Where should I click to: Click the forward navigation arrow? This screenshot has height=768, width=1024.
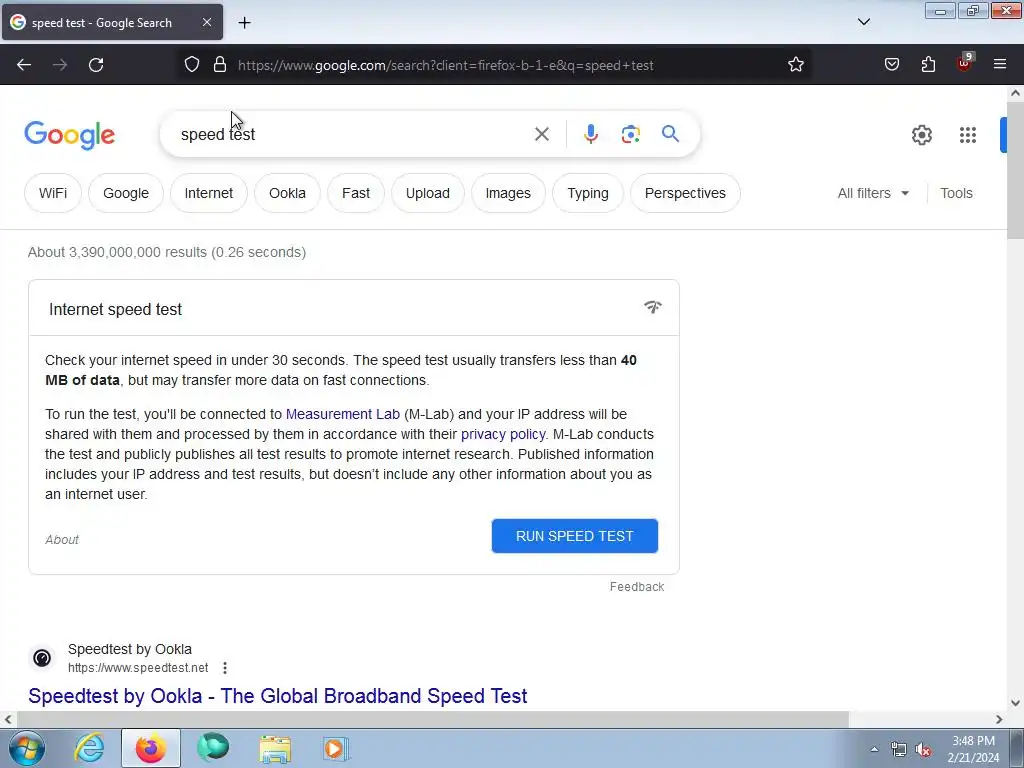coord(60,65)
